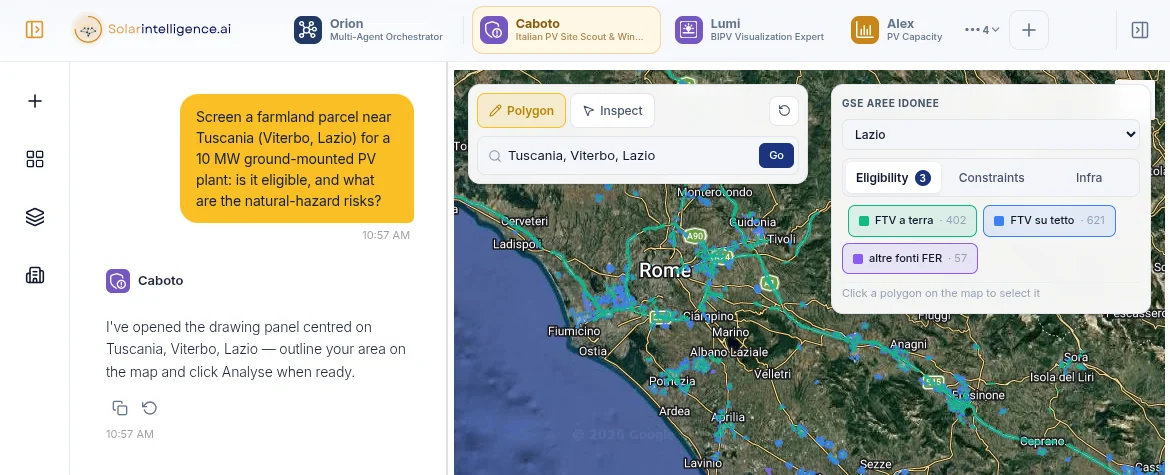Click the Caboto avatar in chat
The image size is (1170, 475).
(118, 281)
